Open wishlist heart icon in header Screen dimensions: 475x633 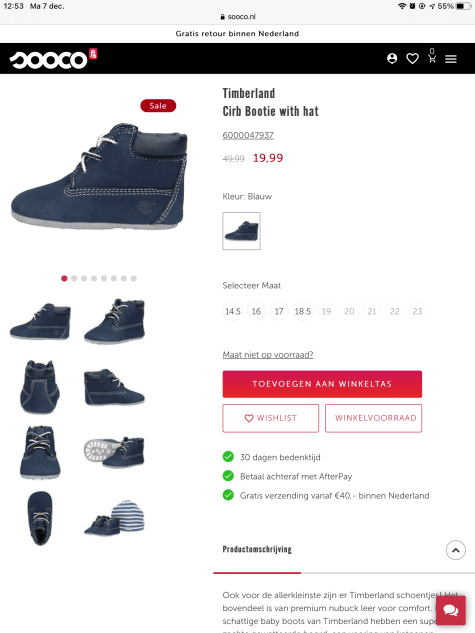(x=412, y=59)
